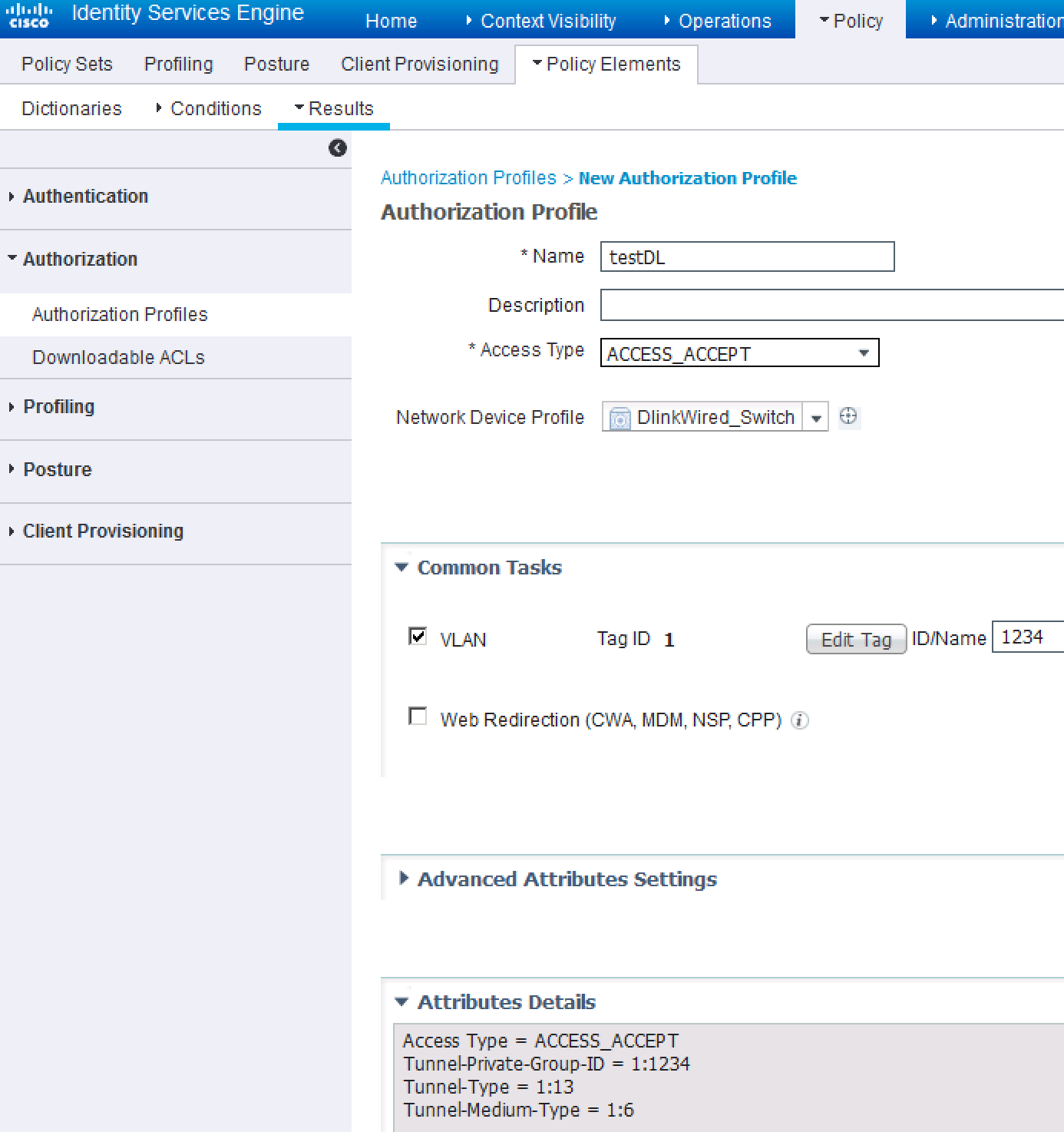The height and width of the screenshot is (1132, 1064).
Task: Switch to the top Profiling tab
Action: (x=179, y=64)
